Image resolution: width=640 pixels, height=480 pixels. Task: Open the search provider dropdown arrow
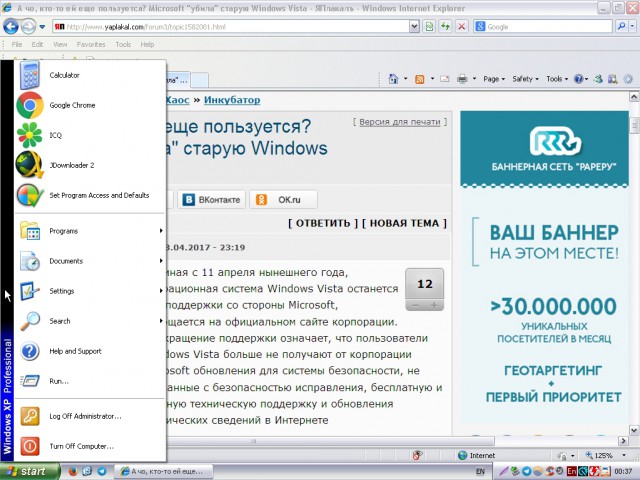coord(632,27)
